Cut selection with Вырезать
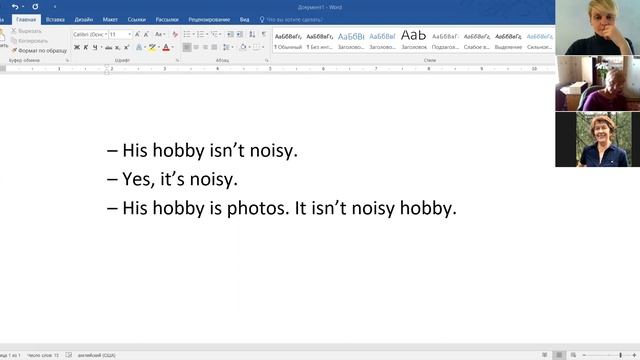The height and width of the screenshot is (360, 640). [x=27, y=31]
